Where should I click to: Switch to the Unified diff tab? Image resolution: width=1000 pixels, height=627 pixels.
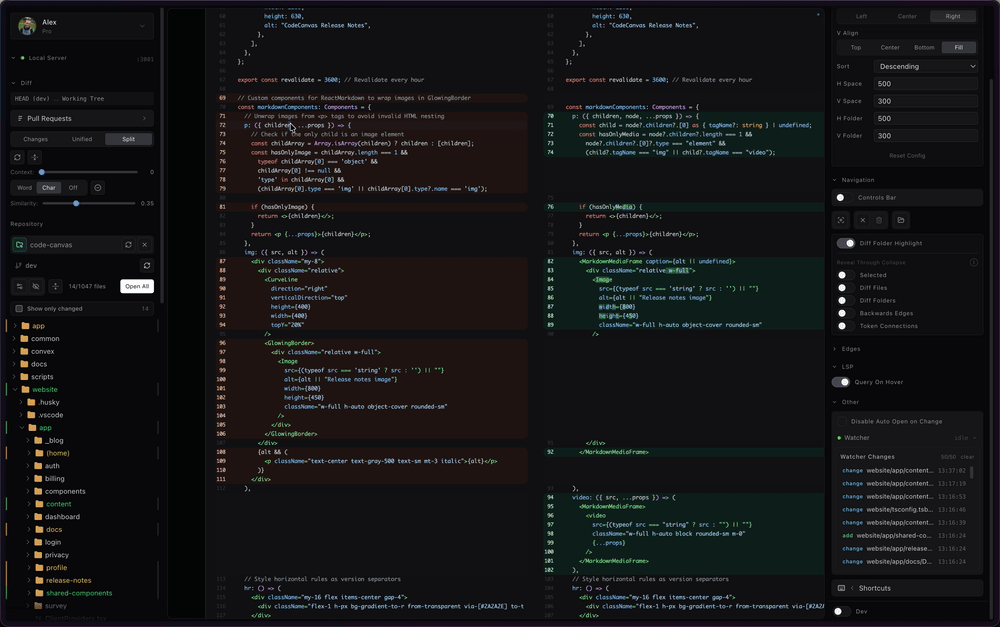[x=82, y=139]
